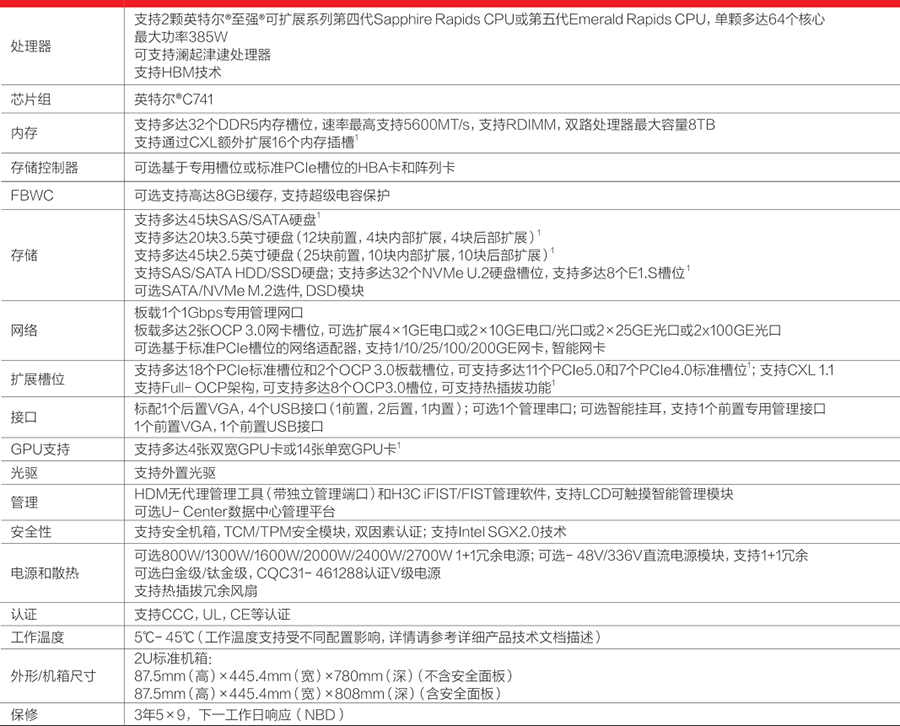Click the 32个DDR5内存槽位 memory line

click(x=425, y=125)
